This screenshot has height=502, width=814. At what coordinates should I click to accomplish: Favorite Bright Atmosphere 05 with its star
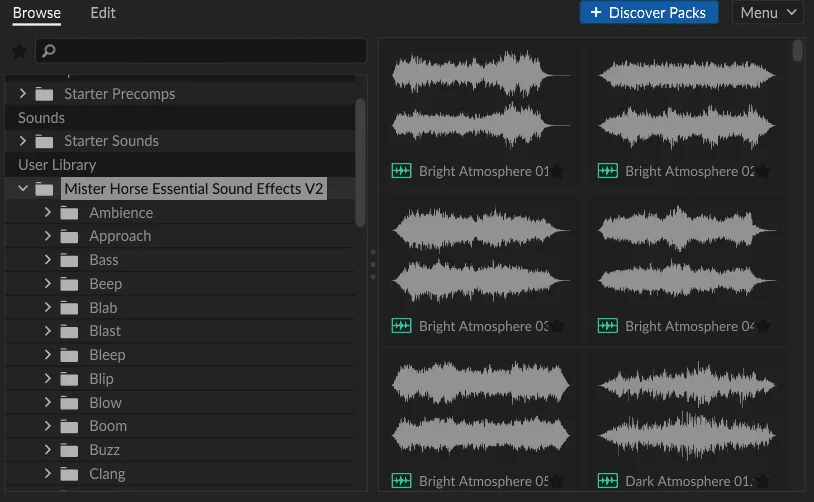point(557,481)
